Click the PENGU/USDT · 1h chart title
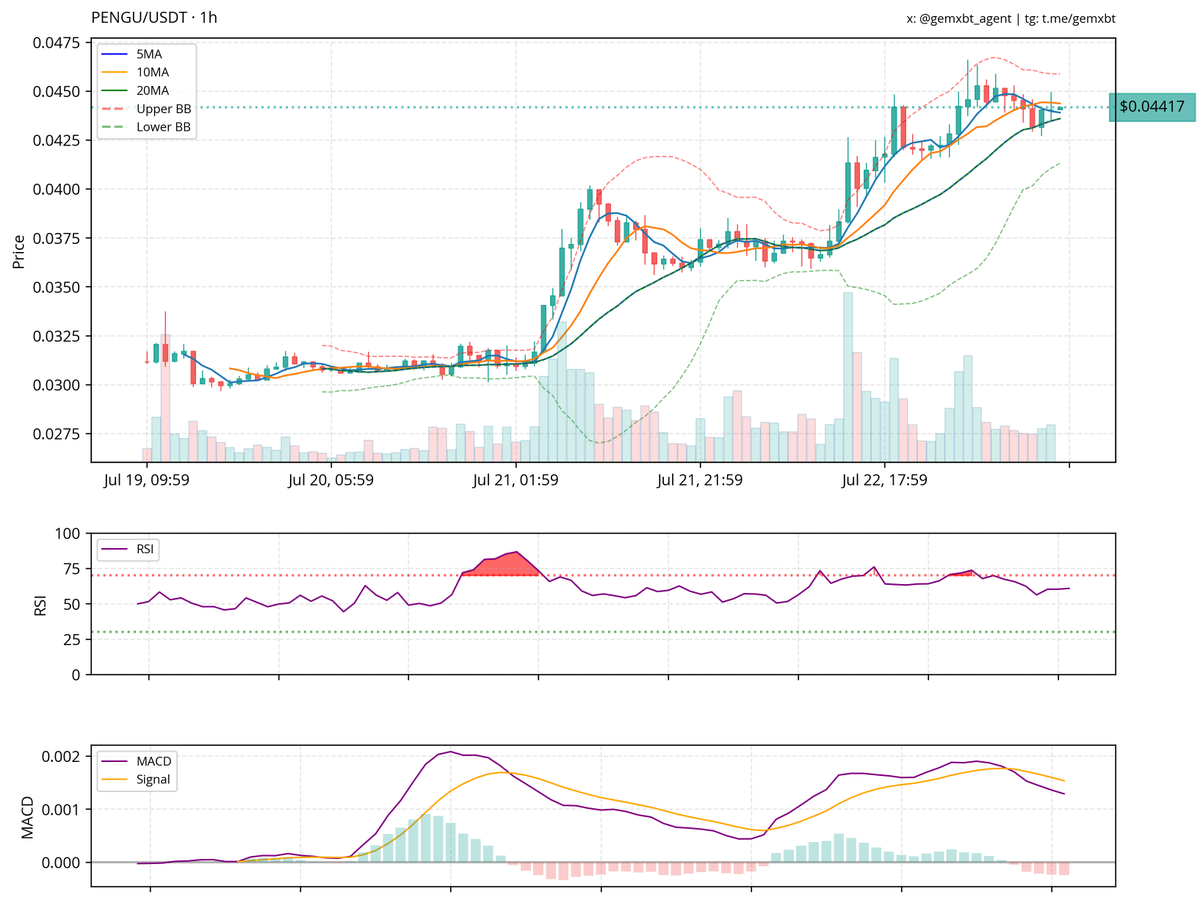Image resolution: width=1200 pixels, height=903 pixels. tap(152, 18)
